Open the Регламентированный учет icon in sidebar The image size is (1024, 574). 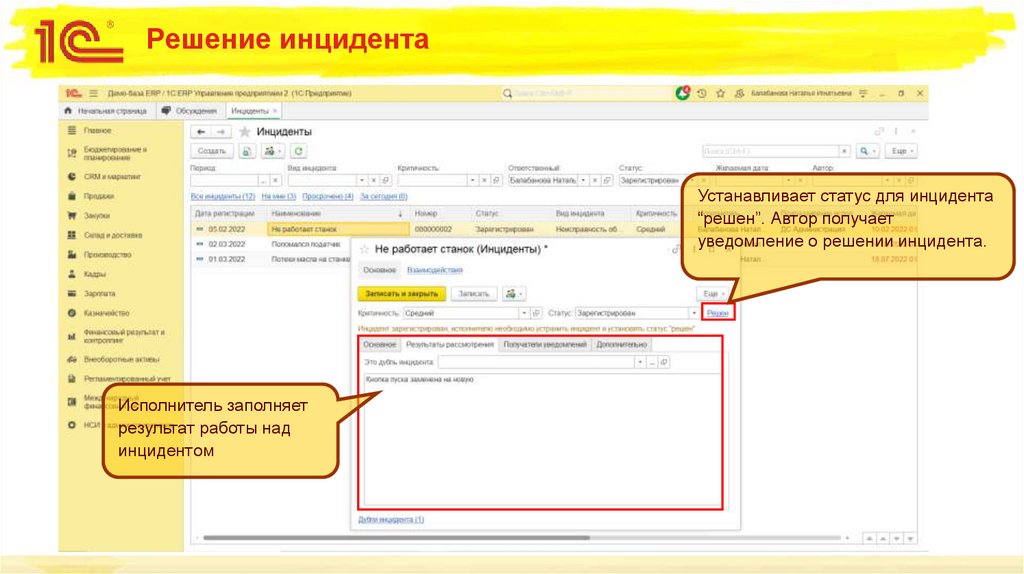tap(72, 379)
